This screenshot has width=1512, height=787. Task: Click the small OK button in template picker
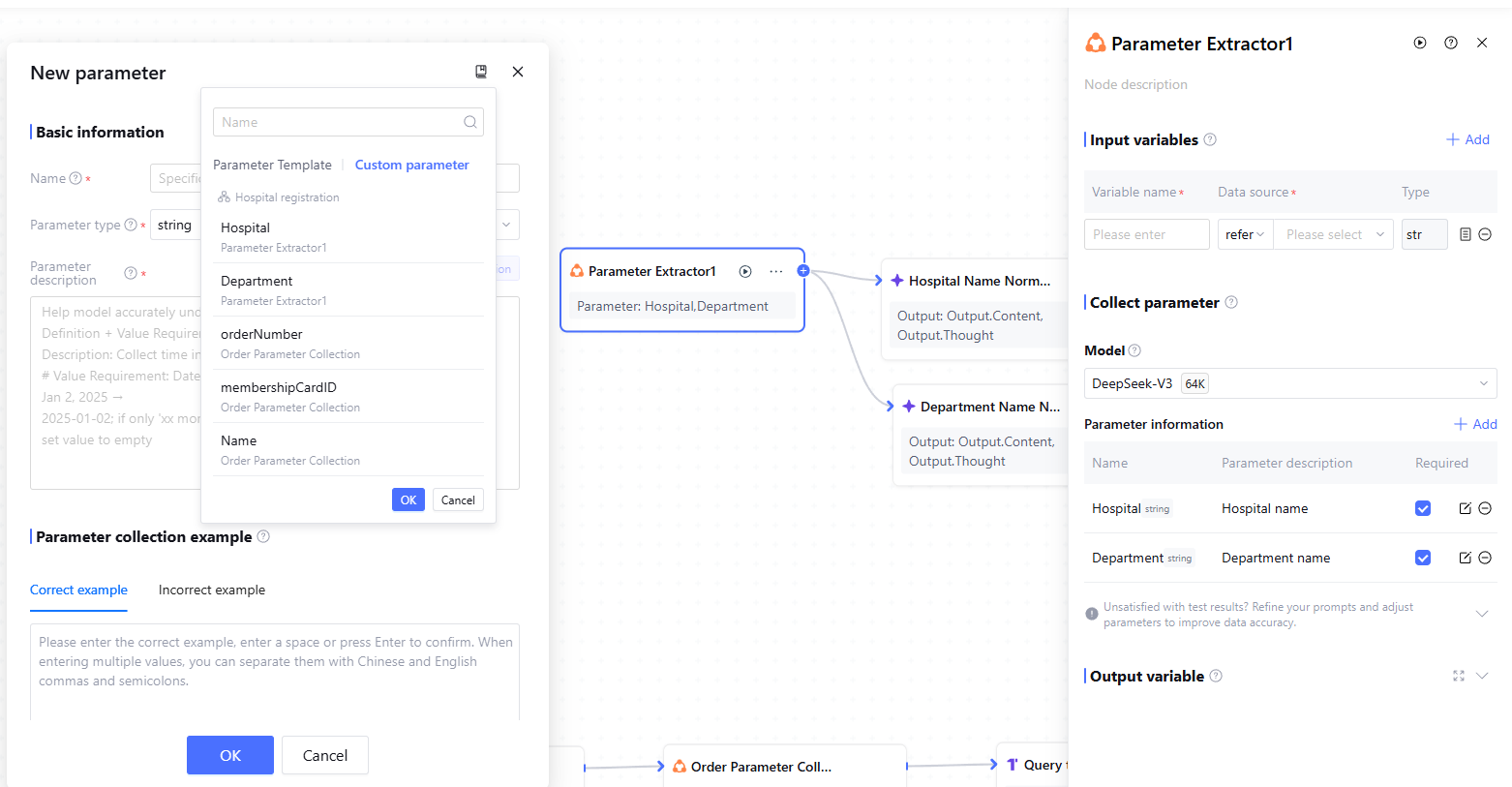pyautogui.click(x=408, y=499)
